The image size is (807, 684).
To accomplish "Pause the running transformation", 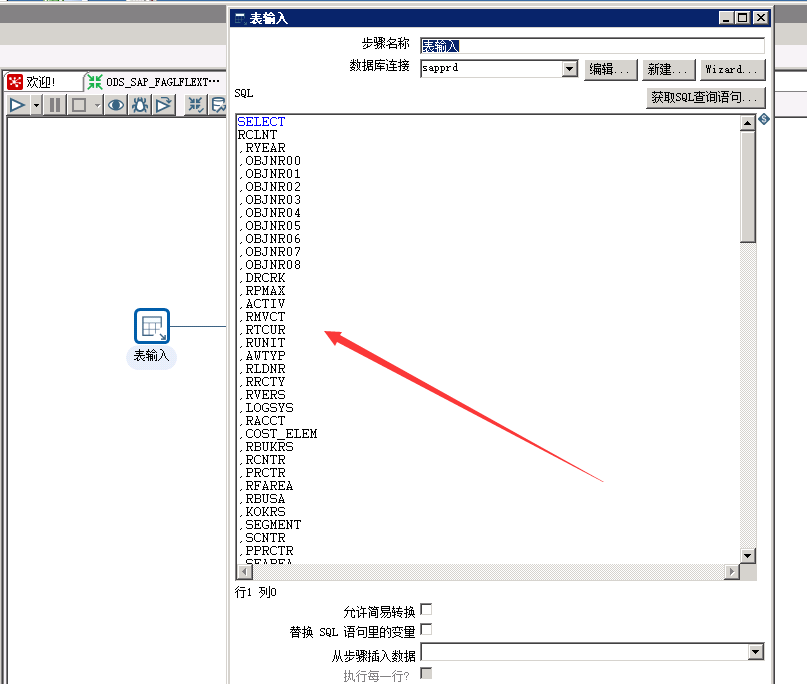I will click(x=55, y=106).
